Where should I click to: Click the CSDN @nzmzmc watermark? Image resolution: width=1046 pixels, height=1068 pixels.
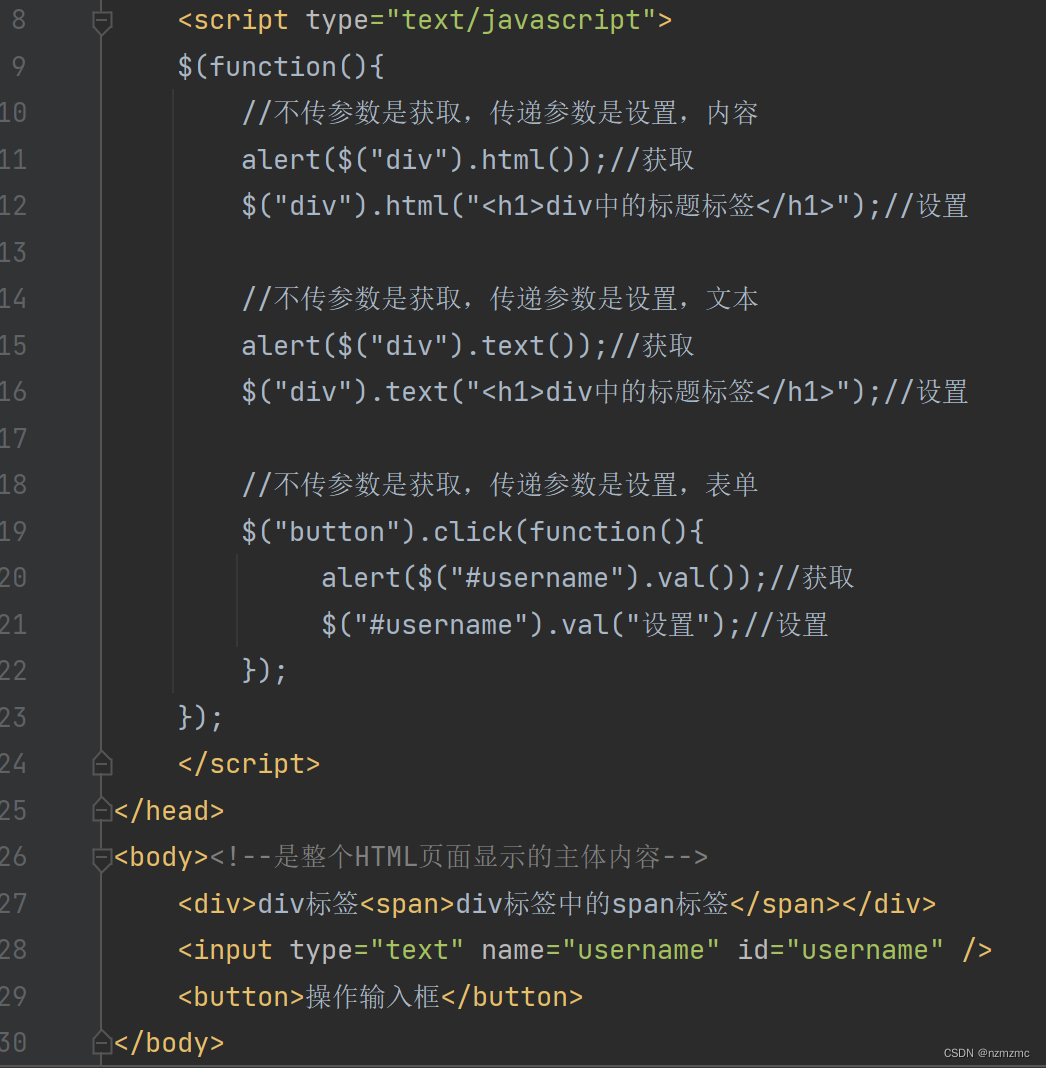click(x=986, y=1053)
